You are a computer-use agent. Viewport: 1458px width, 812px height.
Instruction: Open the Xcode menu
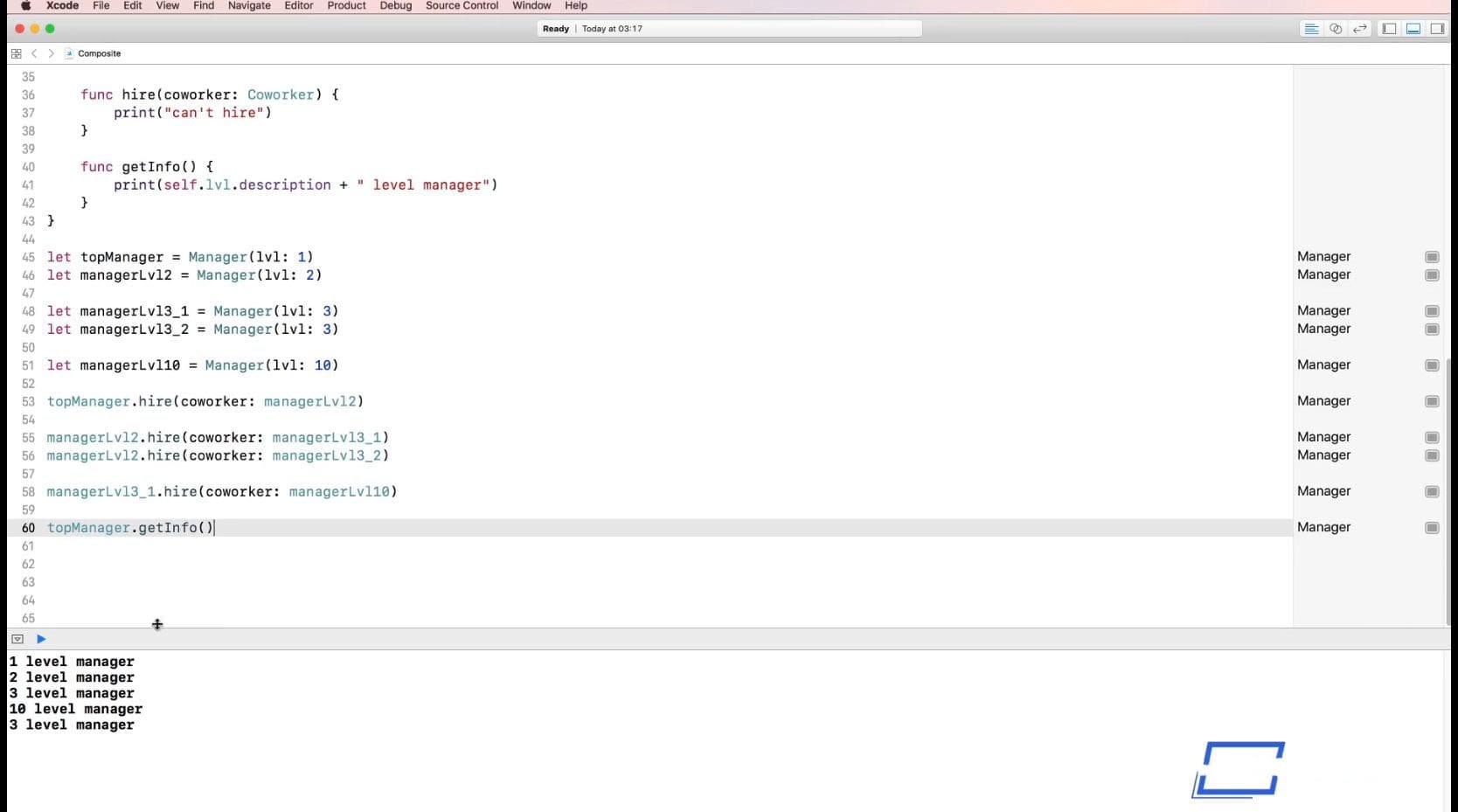point(63,5)
